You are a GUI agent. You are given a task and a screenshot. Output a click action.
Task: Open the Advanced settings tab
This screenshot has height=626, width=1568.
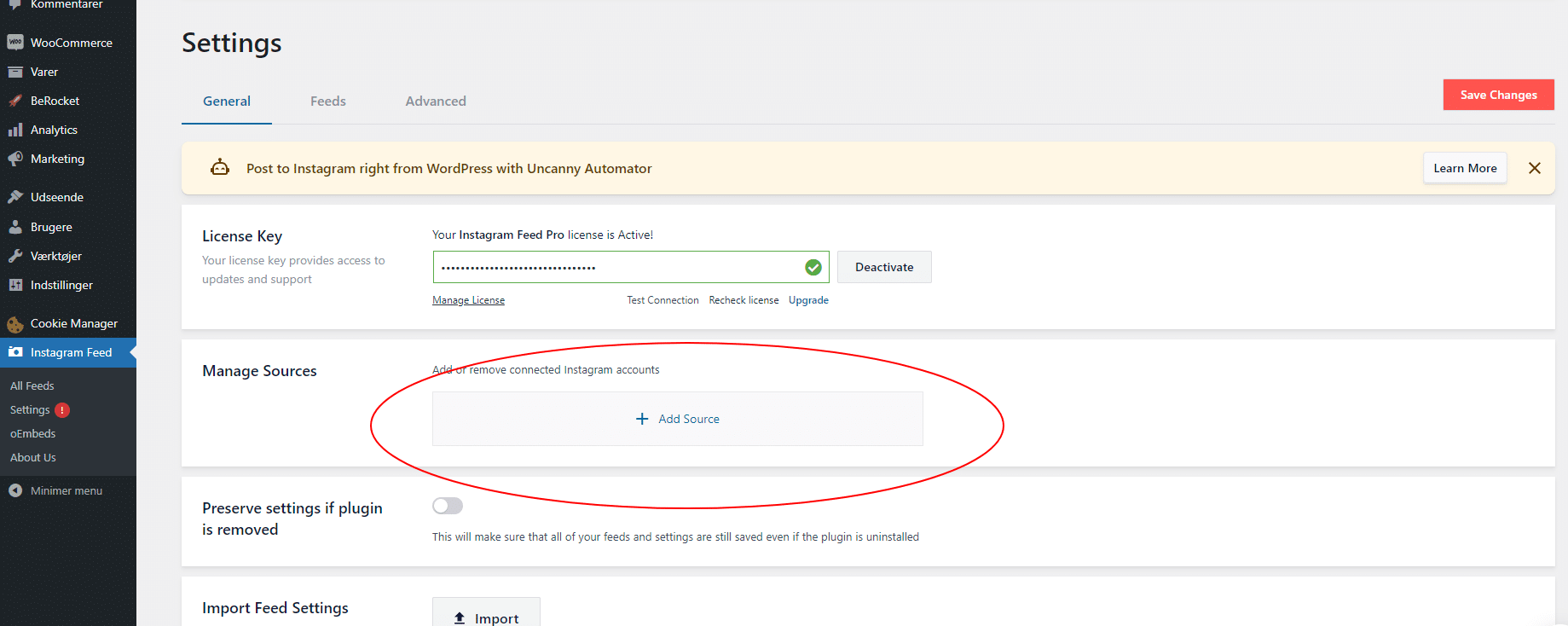[435, 101]
